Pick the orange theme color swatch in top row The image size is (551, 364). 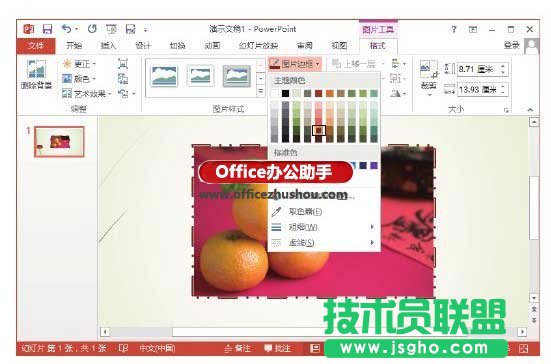coord(329,93)
